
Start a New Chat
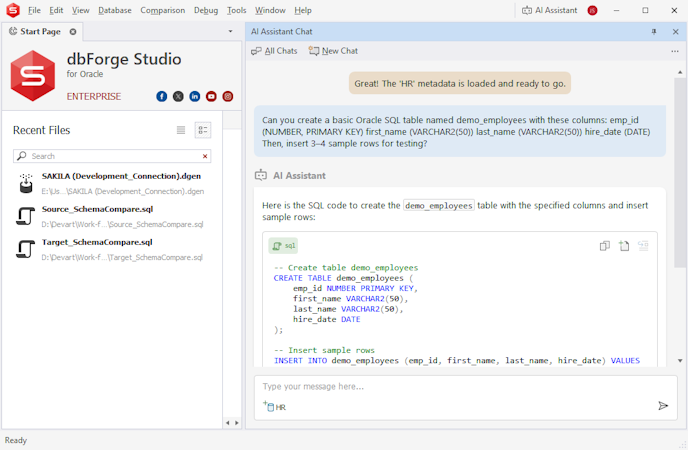tap(333, 51)
